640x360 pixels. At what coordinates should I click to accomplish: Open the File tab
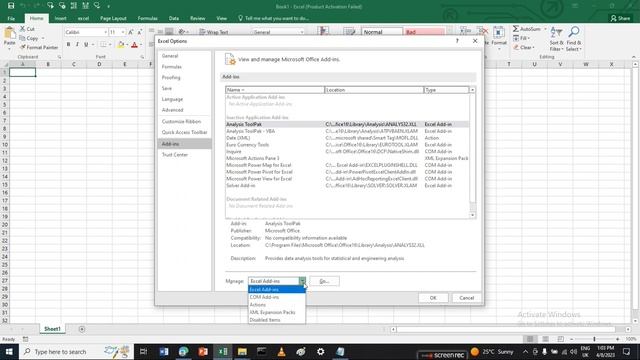coord(11,18)
